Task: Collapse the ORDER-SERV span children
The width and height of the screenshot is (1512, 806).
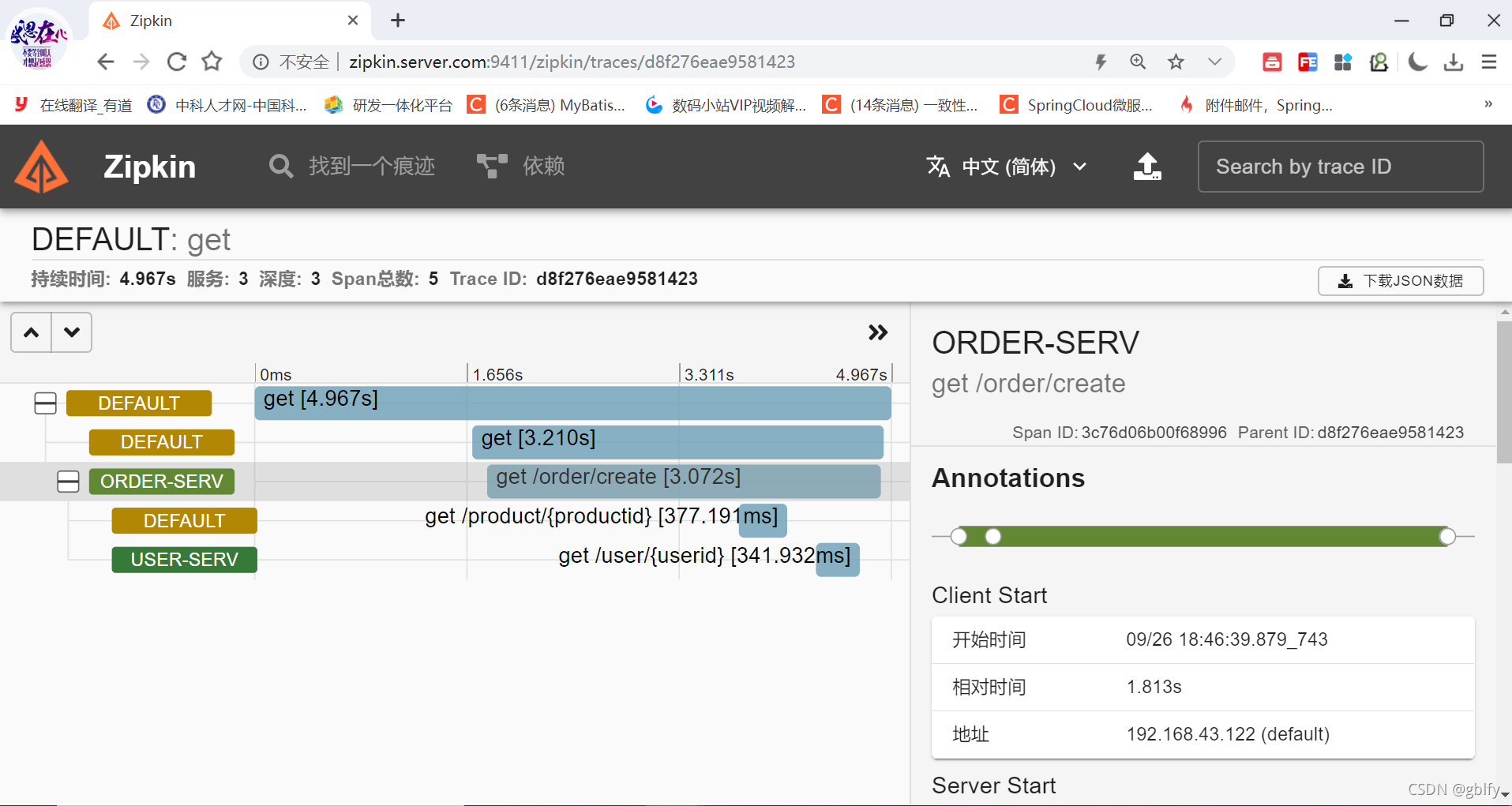Action: (69, 482)
